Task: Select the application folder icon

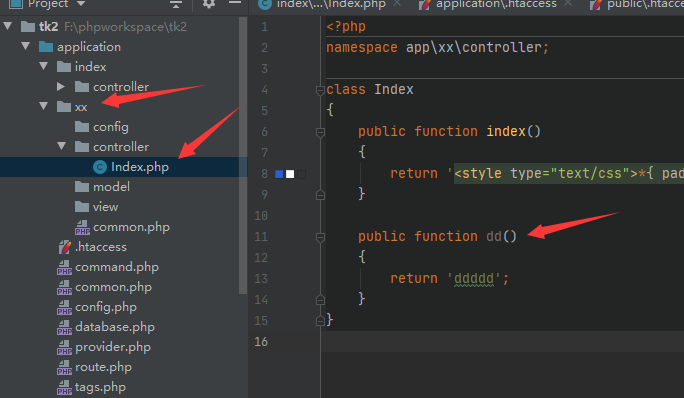Action: (46, 47)
